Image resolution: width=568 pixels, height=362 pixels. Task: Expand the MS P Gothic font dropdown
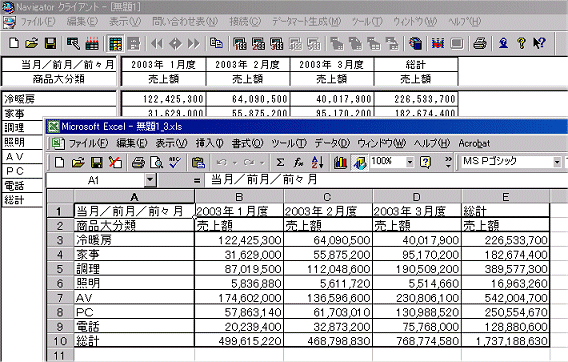click(x=557, y=162)
